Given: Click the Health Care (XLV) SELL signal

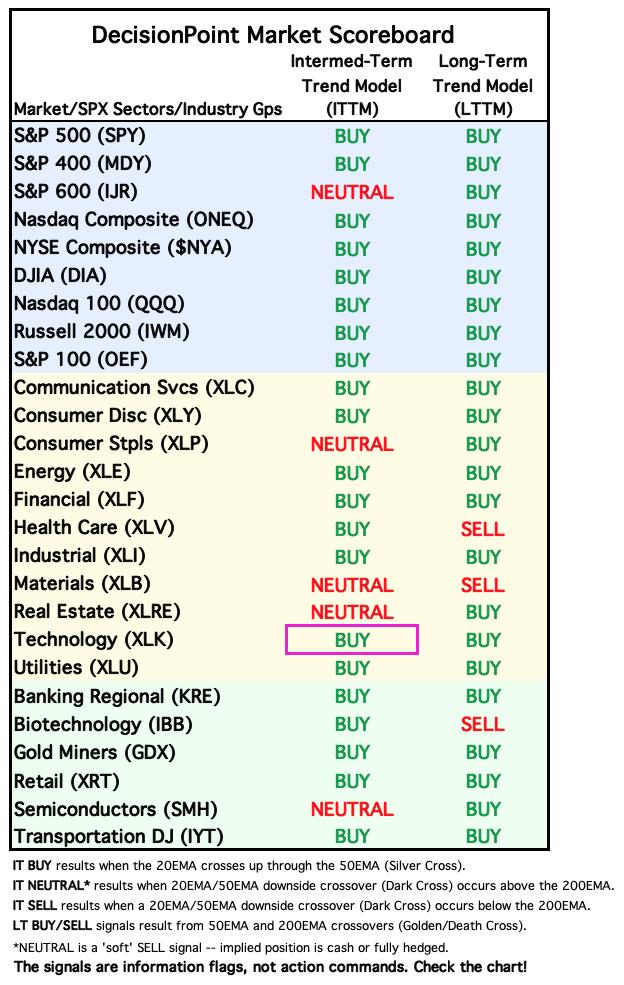Looking at the screenshot, I should [483, 529].
